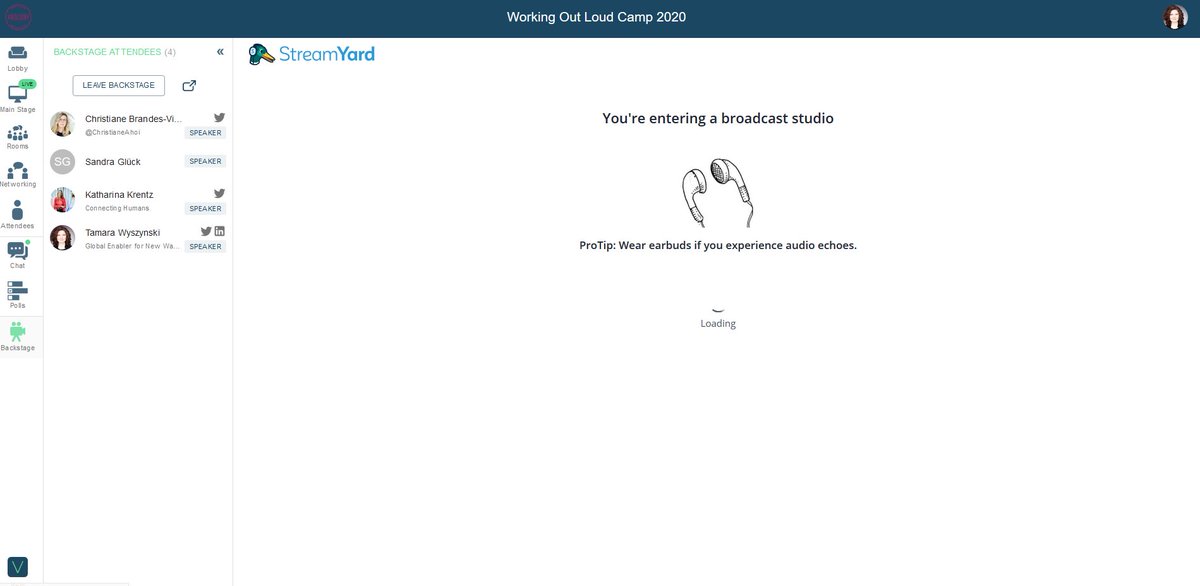1200x586 pixels.
Task: Click the ProTip earbuds text
Action: [x=718, y=245]
